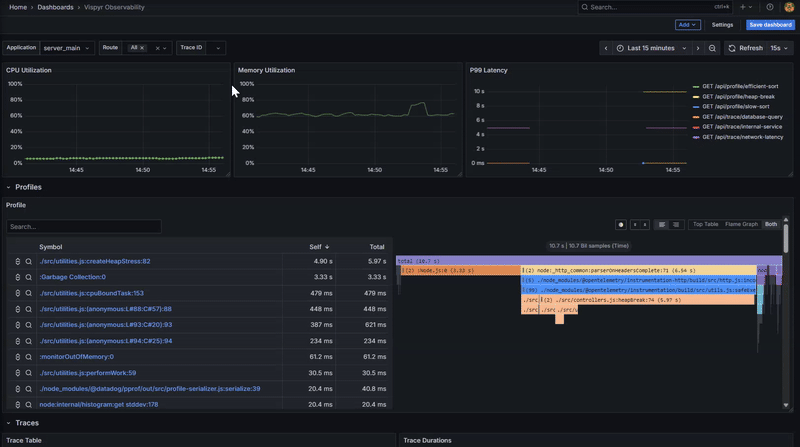
Task: Clear the Route filter with the X icon
Action: pyautogui.click(x=158, y=48)
